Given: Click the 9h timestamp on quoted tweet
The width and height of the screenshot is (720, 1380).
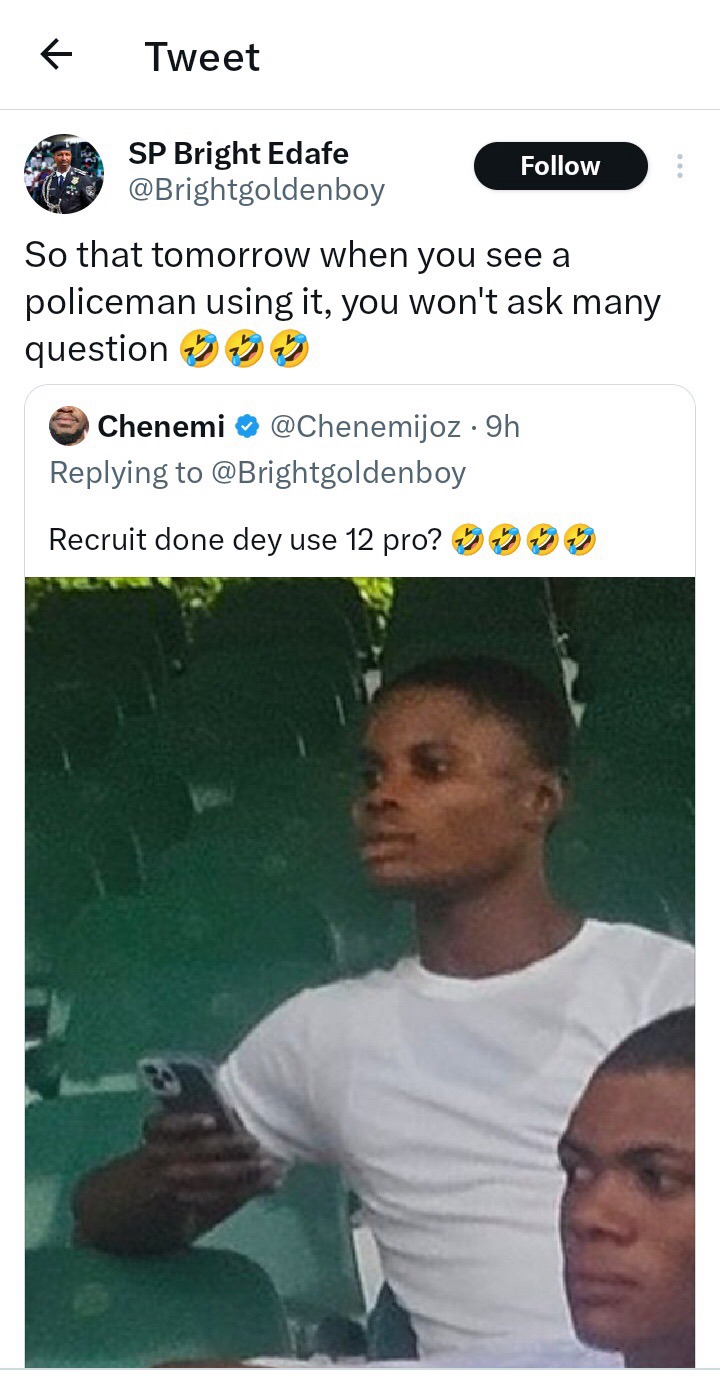Looking at the screenshot, I should 502,427.
